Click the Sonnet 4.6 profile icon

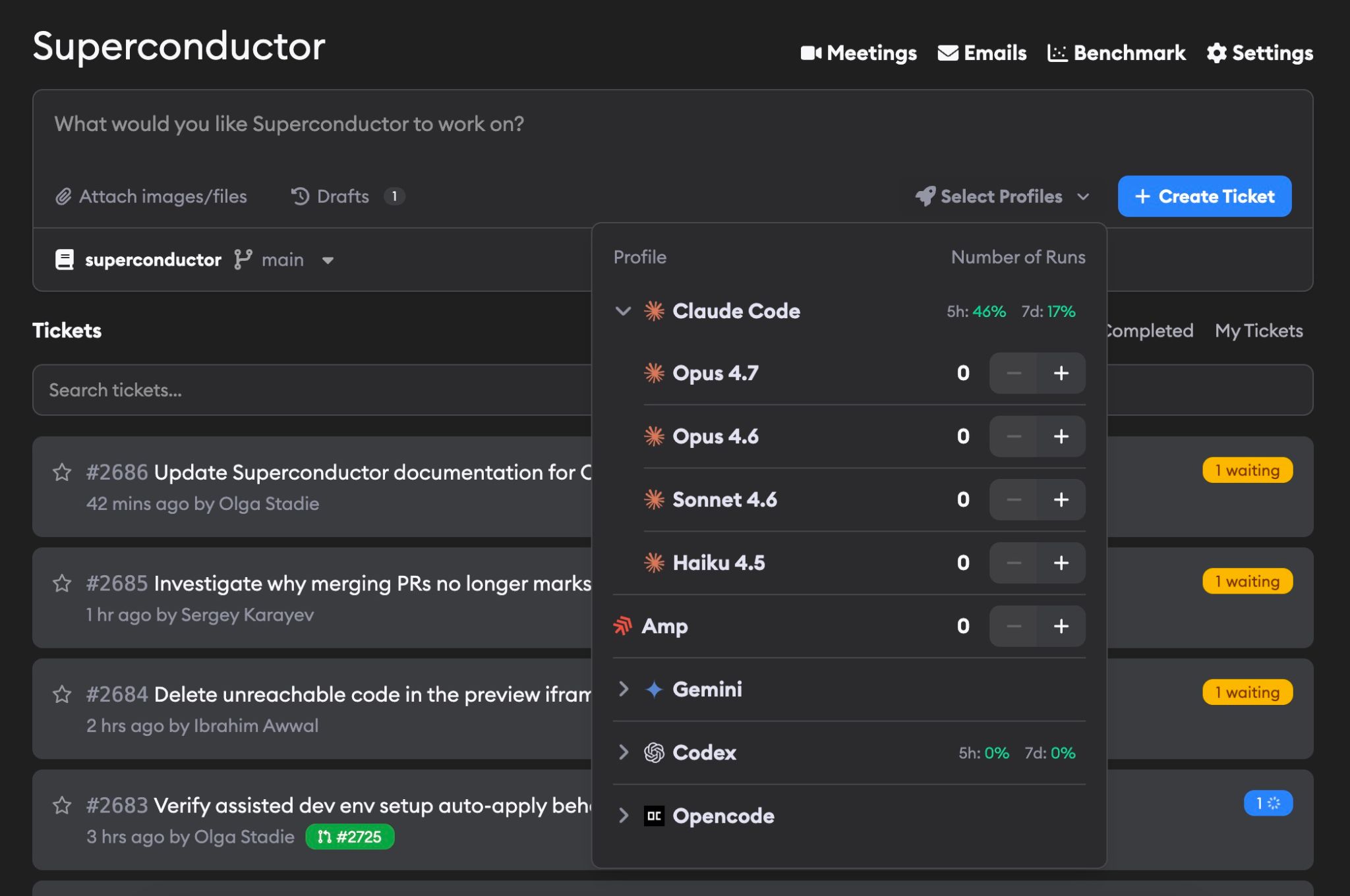(654, 499)
